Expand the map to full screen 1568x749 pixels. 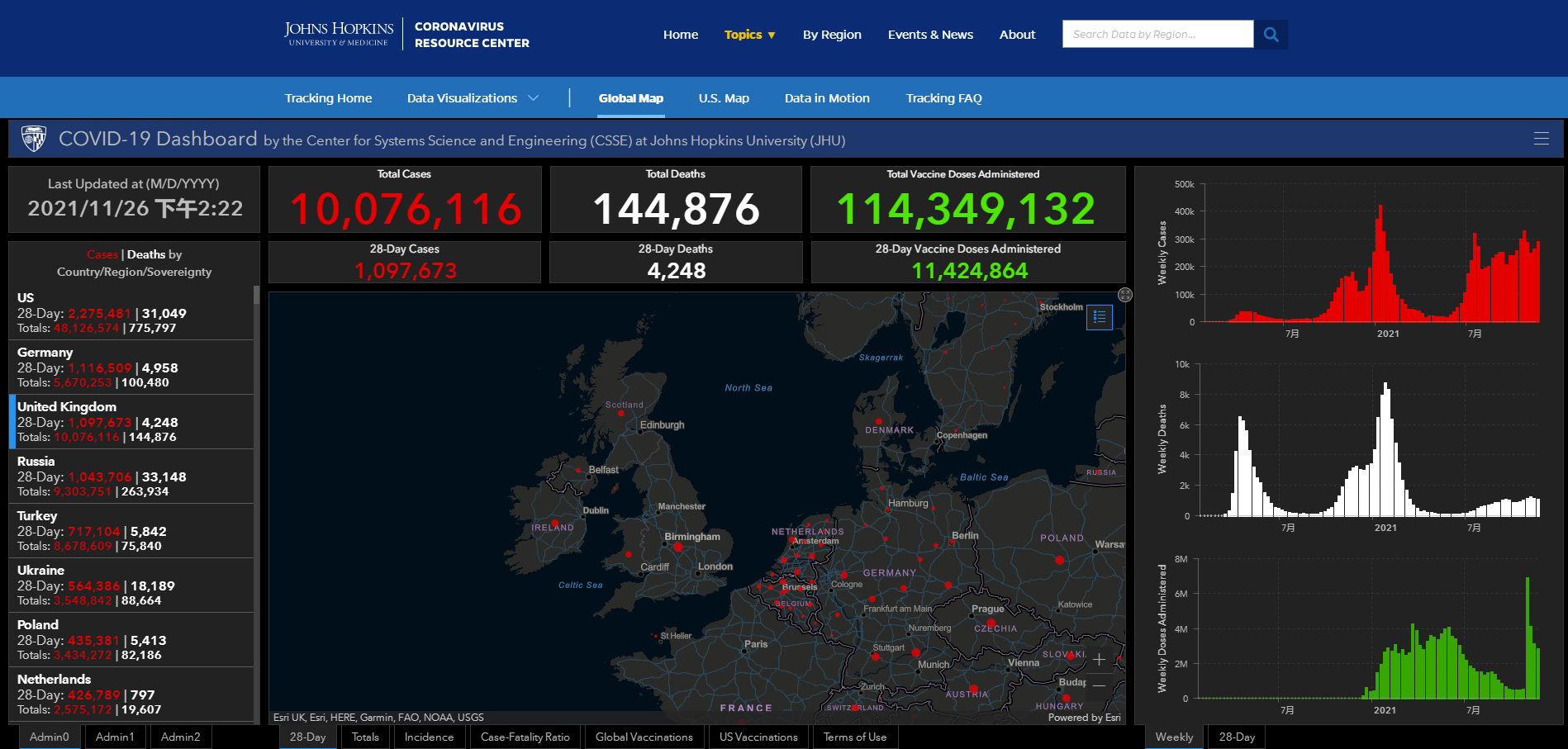(1124, 295)
